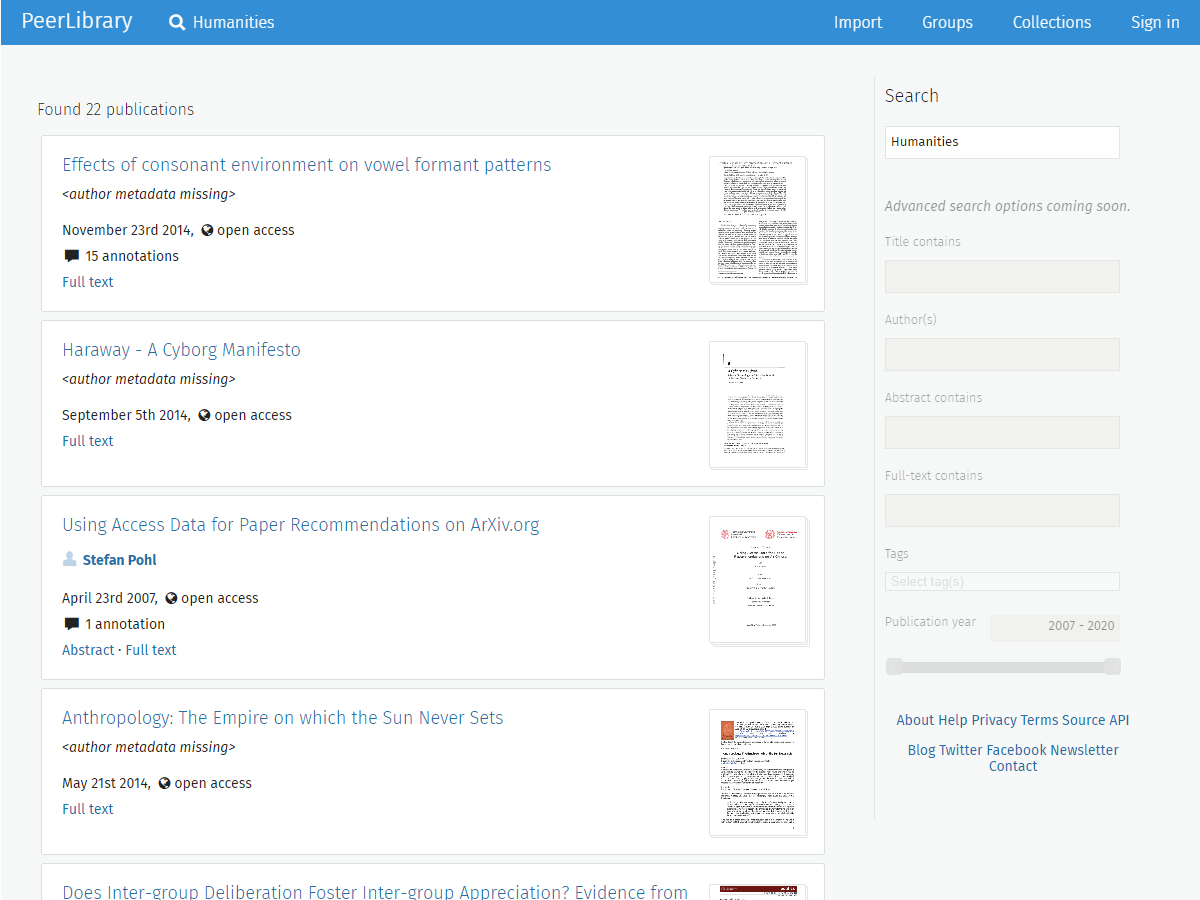Click globe icon on May 21st 2014 entry
Image resolution: width=1200 pixels, height=900 pixels.
165,783
